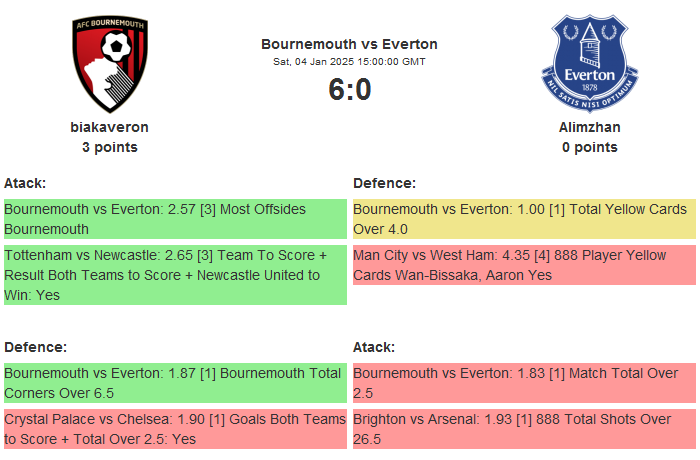
Task: Select the Tottenham vs Newcastle bet row
Action: [x=174, y=274]
